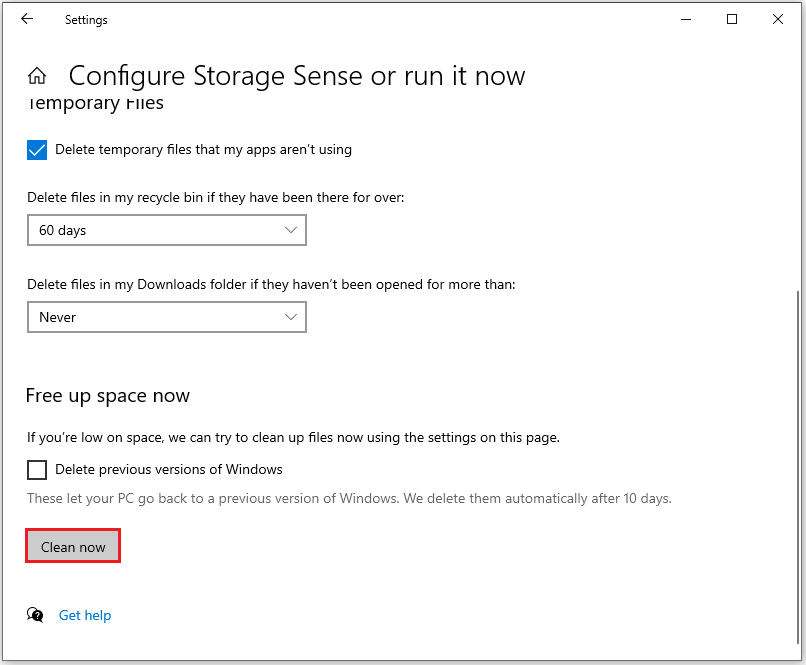Enable Delete previous versions of Windows
The height and width of the screenshot is (665, 806).
tap(37, 470)
